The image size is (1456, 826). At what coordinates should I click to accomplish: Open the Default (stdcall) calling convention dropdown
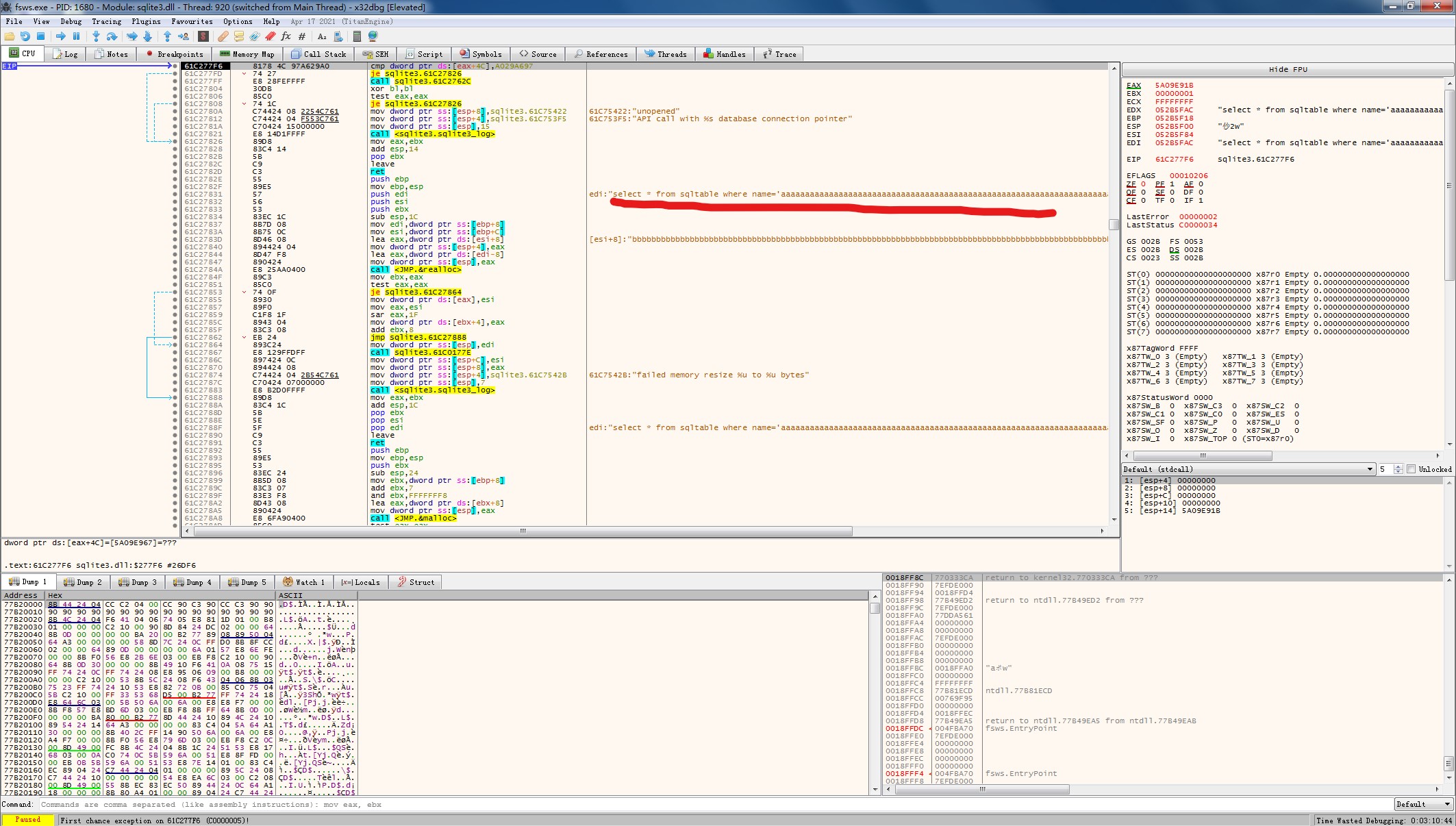coord(1248,469)
